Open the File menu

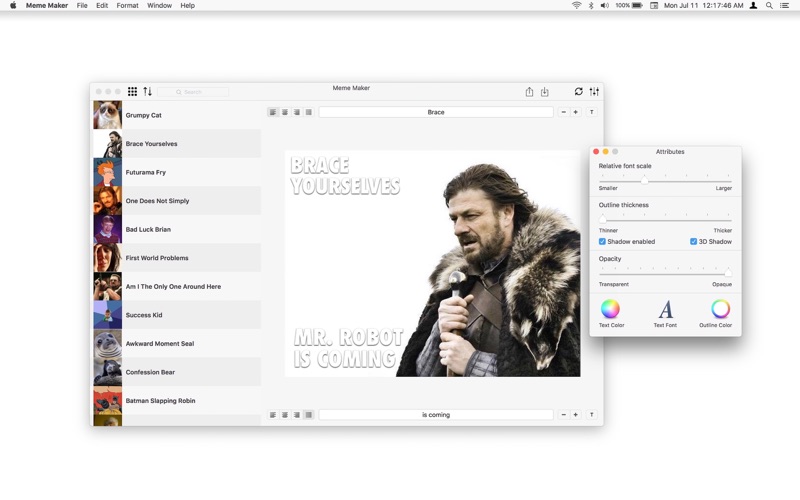coord(82,6)
